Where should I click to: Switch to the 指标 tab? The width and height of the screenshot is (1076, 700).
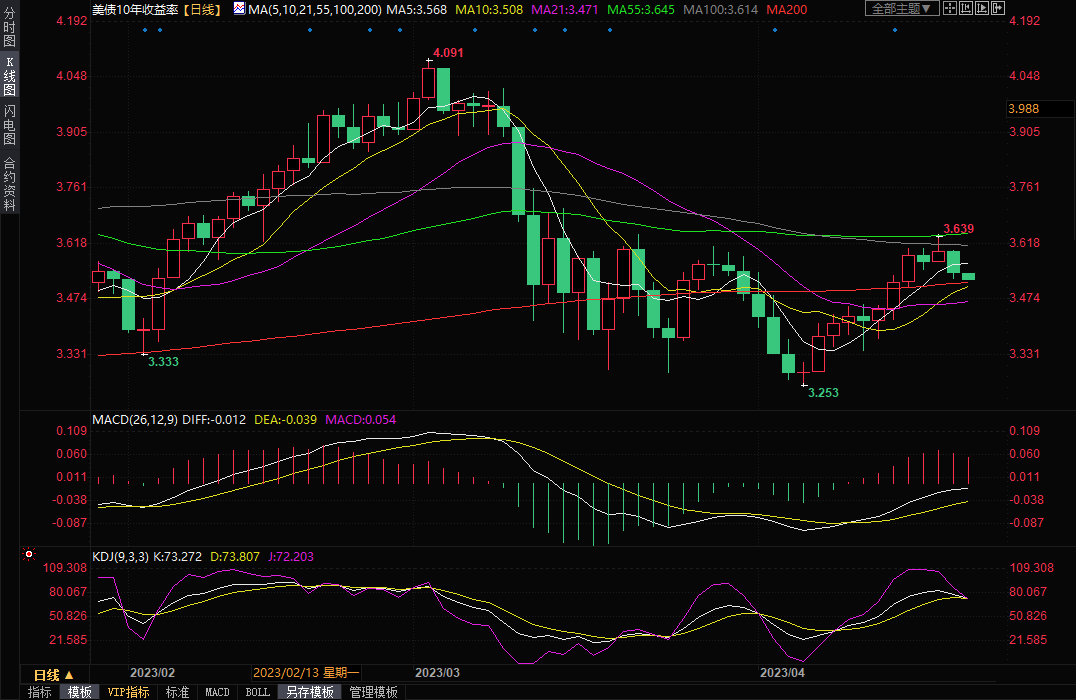point(40,692)
